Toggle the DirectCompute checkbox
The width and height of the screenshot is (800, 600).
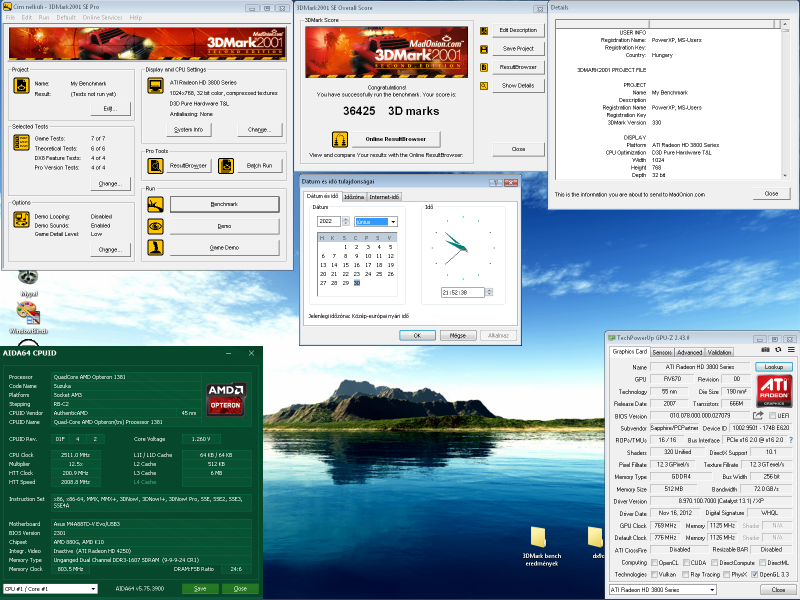pos(715,563)
